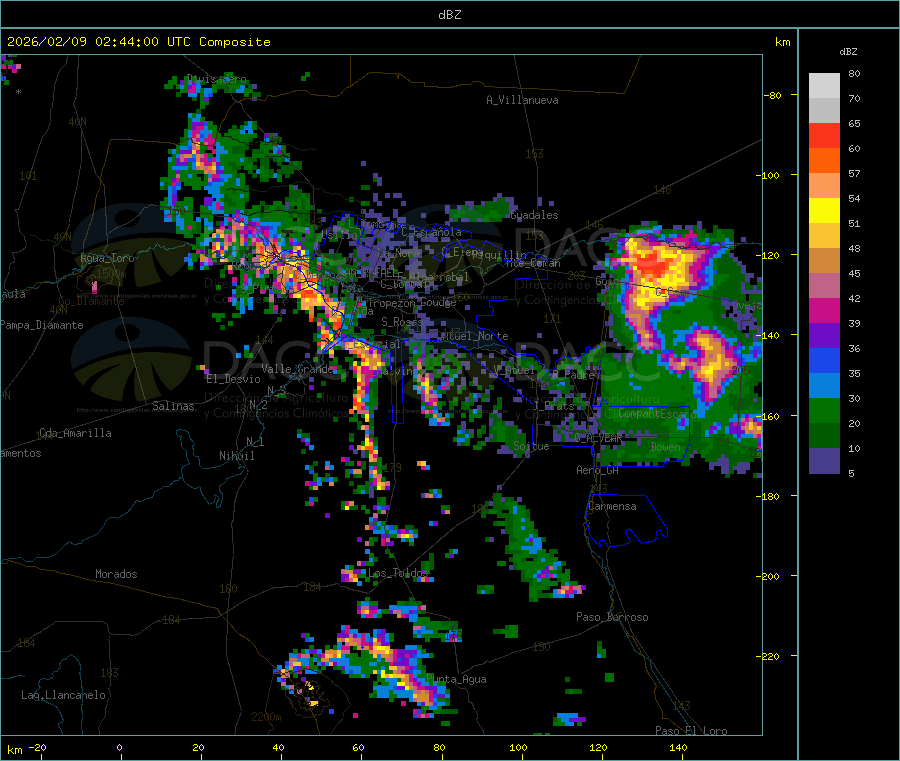Click the 'Nihuil' place label
The image size is (900, 761).
pos(236,456)
